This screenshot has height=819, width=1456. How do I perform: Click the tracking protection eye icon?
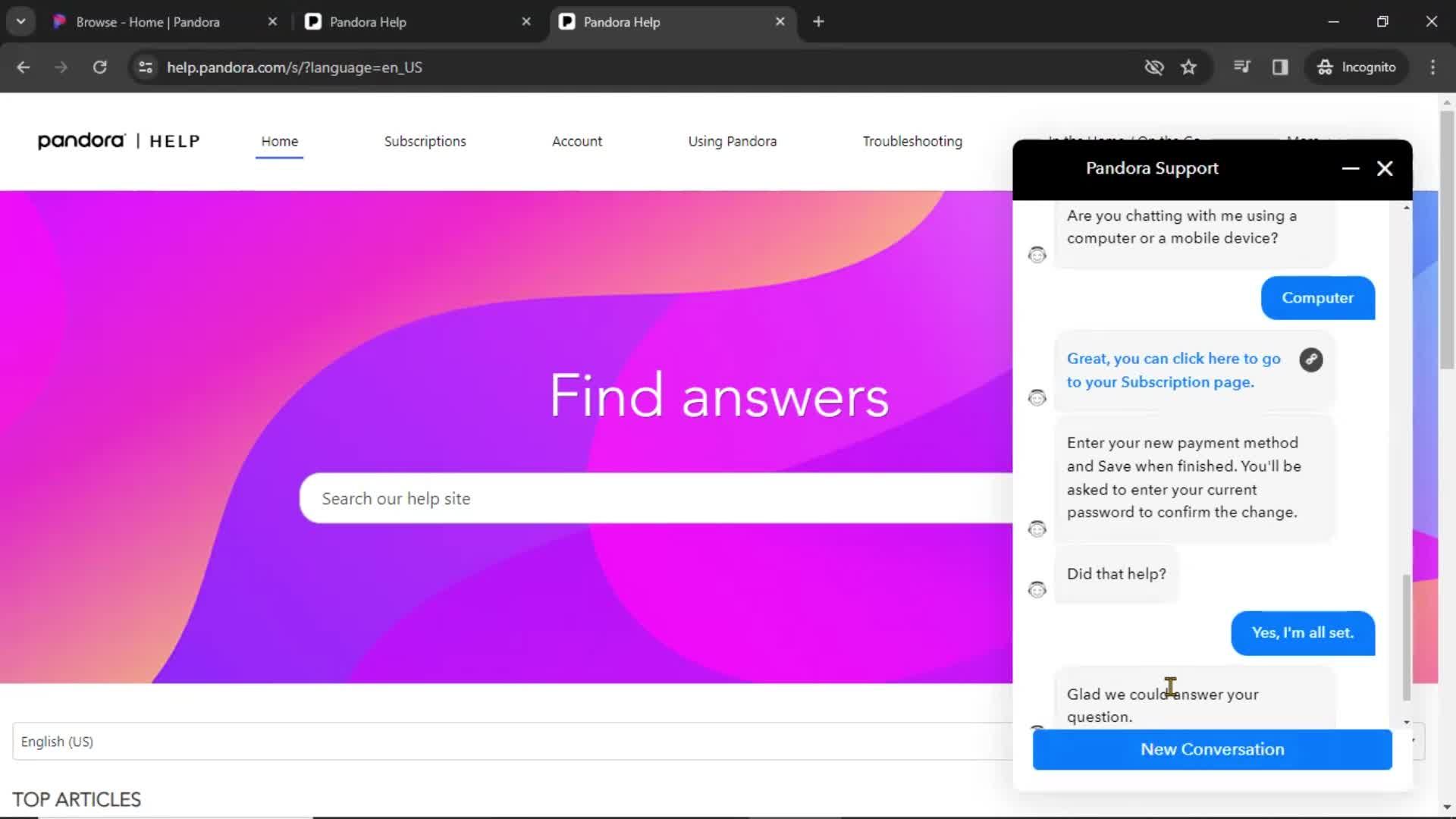pyautogui.click(x=1153, y=67)
